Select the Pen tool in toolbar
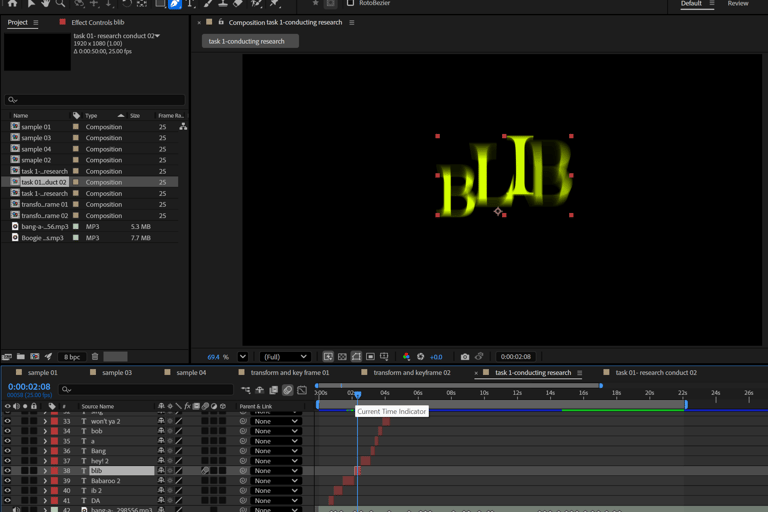Screen dimensions: 768x512 tap(175, 4)
